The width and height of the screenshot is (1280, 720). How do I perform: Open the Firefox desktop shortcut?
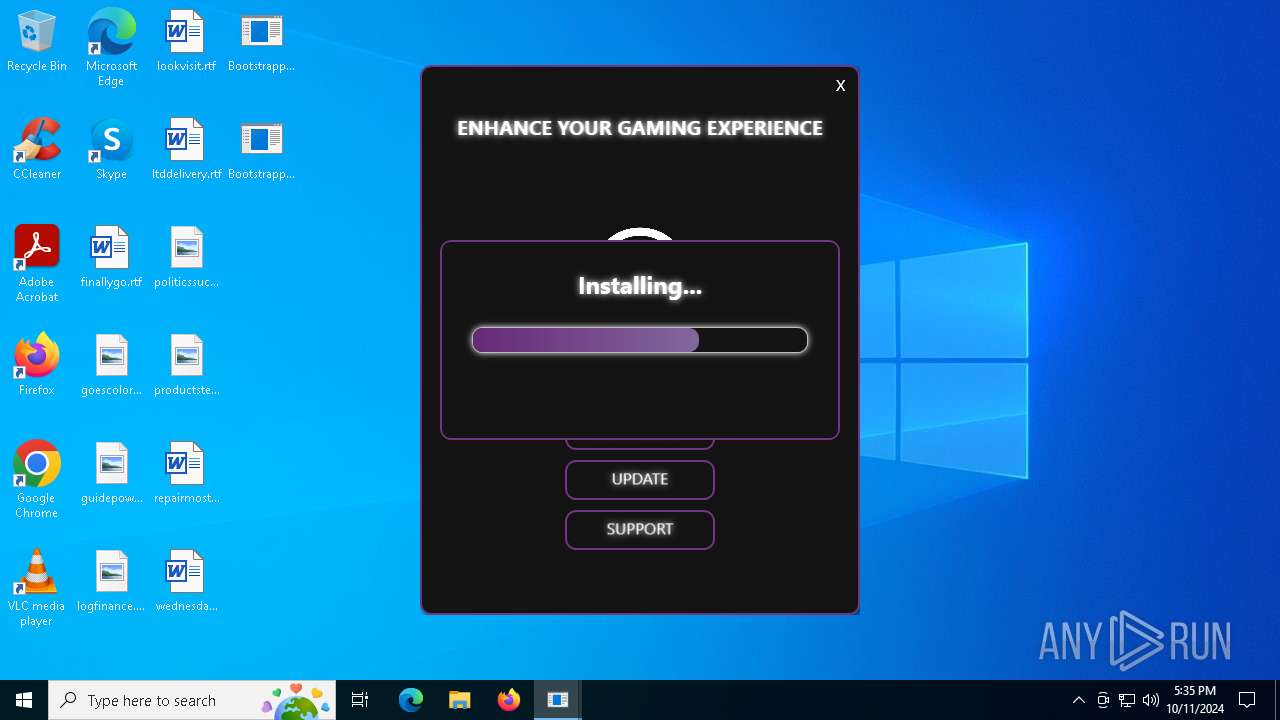(37, 366)
